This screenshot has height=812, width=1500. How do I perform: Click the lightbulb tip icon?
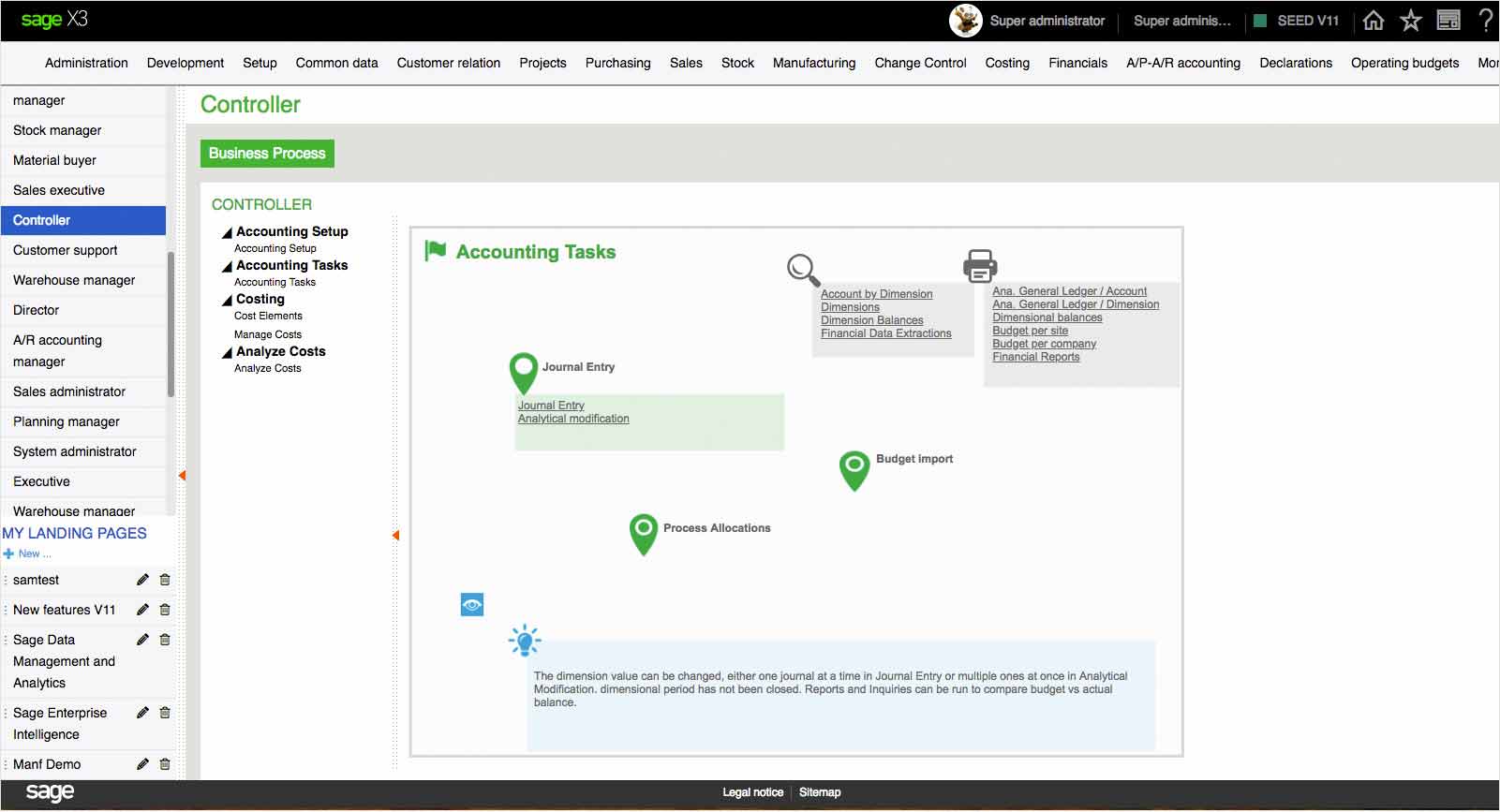point(525,642)
